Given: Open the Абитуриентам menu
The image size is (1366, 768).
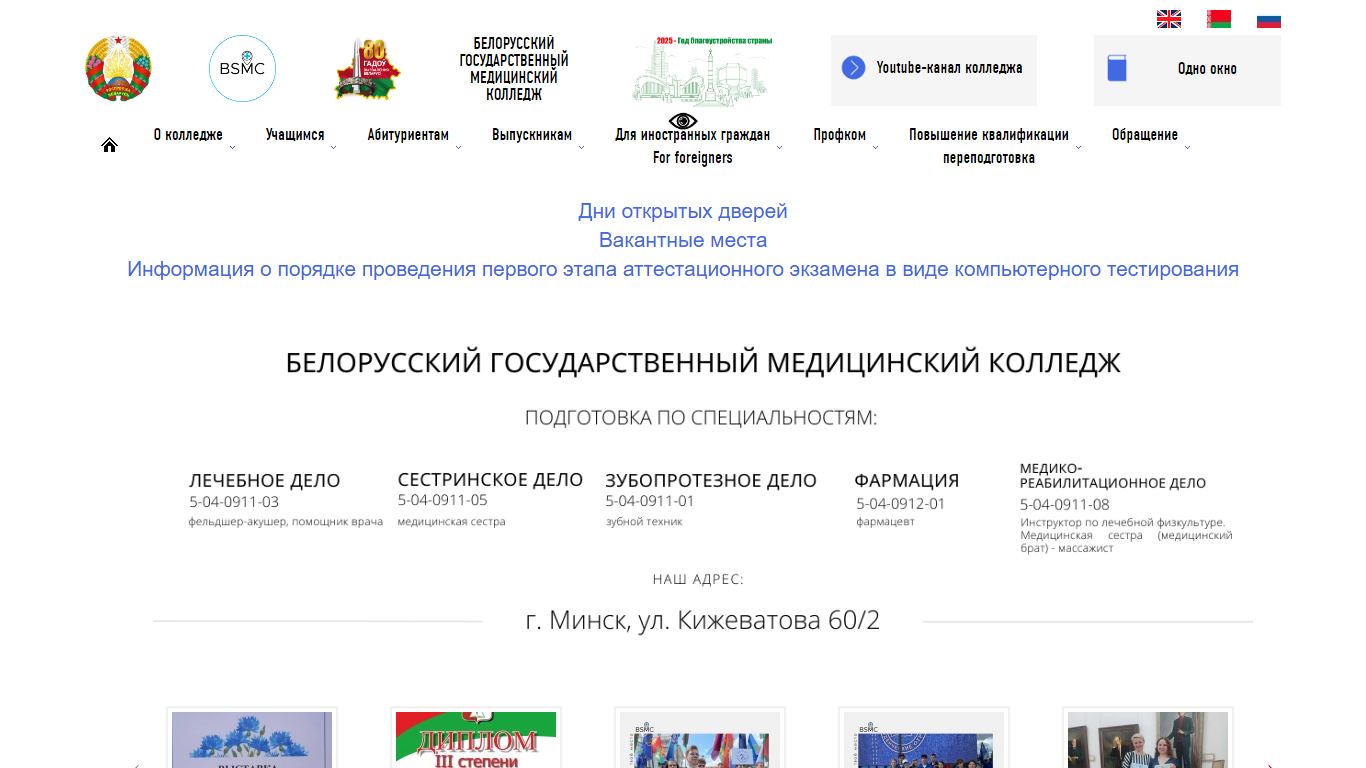Looking at the screenshot, I should (x=408, y=135).
